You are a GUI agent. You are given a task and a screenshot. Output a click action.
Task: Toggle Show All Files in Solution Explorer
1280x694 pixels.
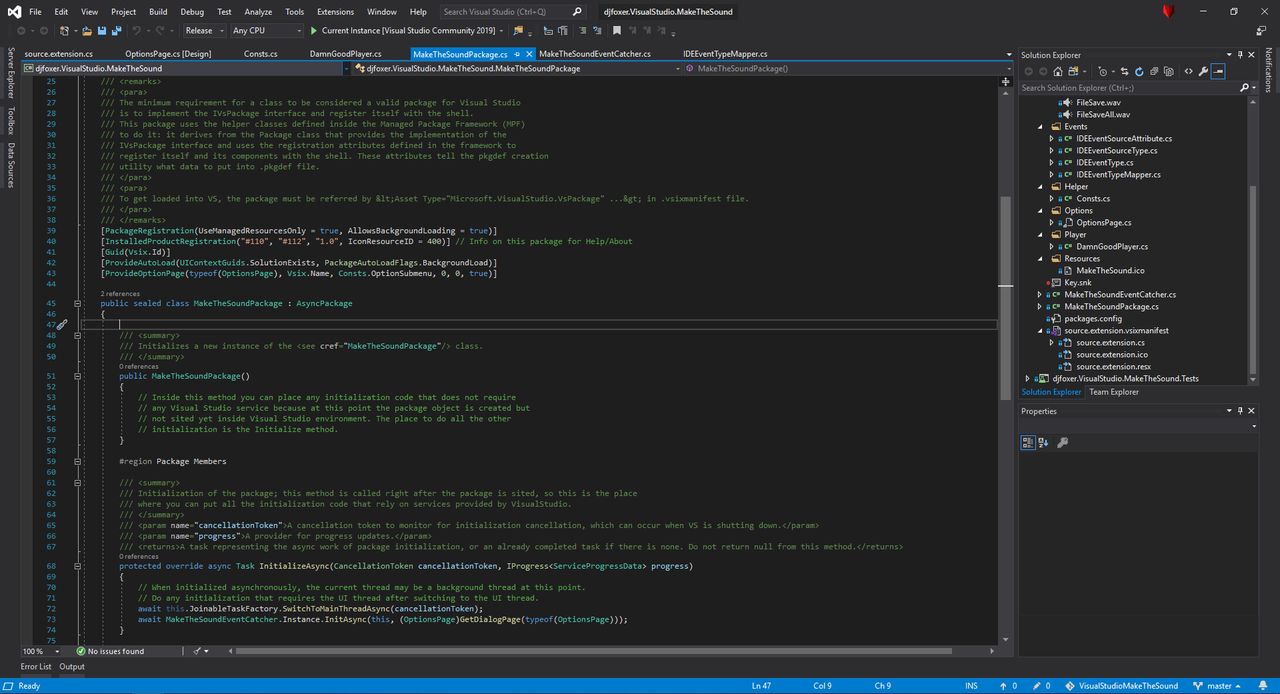point(1168,71)
